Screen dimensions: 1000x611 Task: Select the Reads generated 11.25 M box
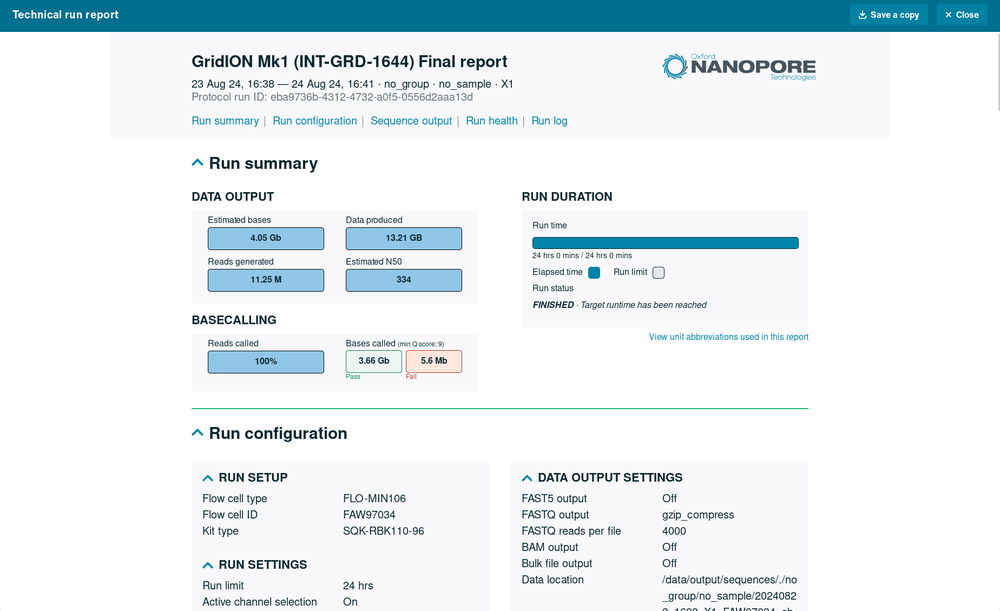(266, 280)
